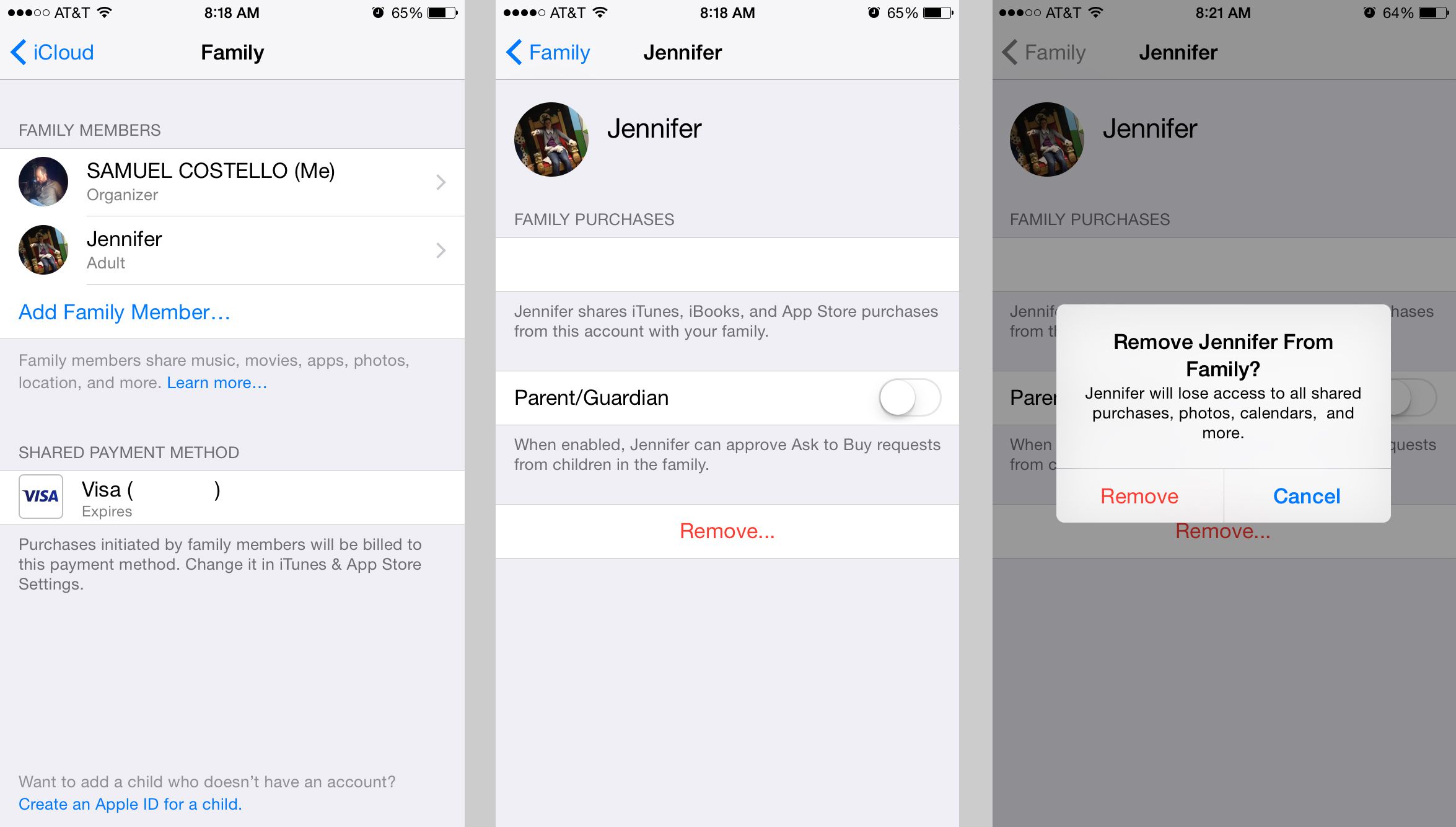
Task: Tap Remove button in confirmation dialog
Action: click(1139, 495)
